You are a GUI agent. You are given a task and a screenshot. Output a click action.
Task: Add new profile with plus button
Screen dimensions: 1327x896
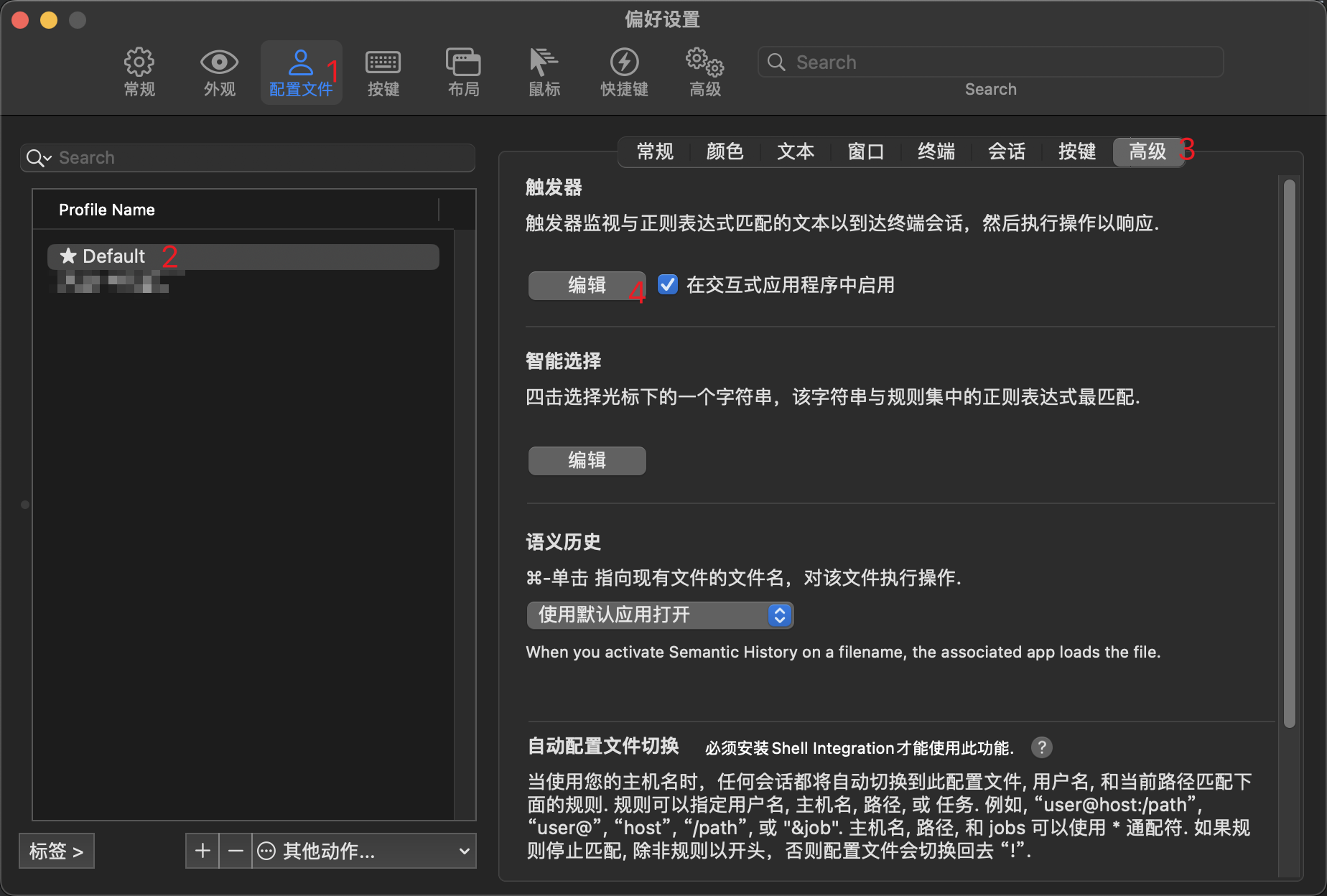[202, 851]
